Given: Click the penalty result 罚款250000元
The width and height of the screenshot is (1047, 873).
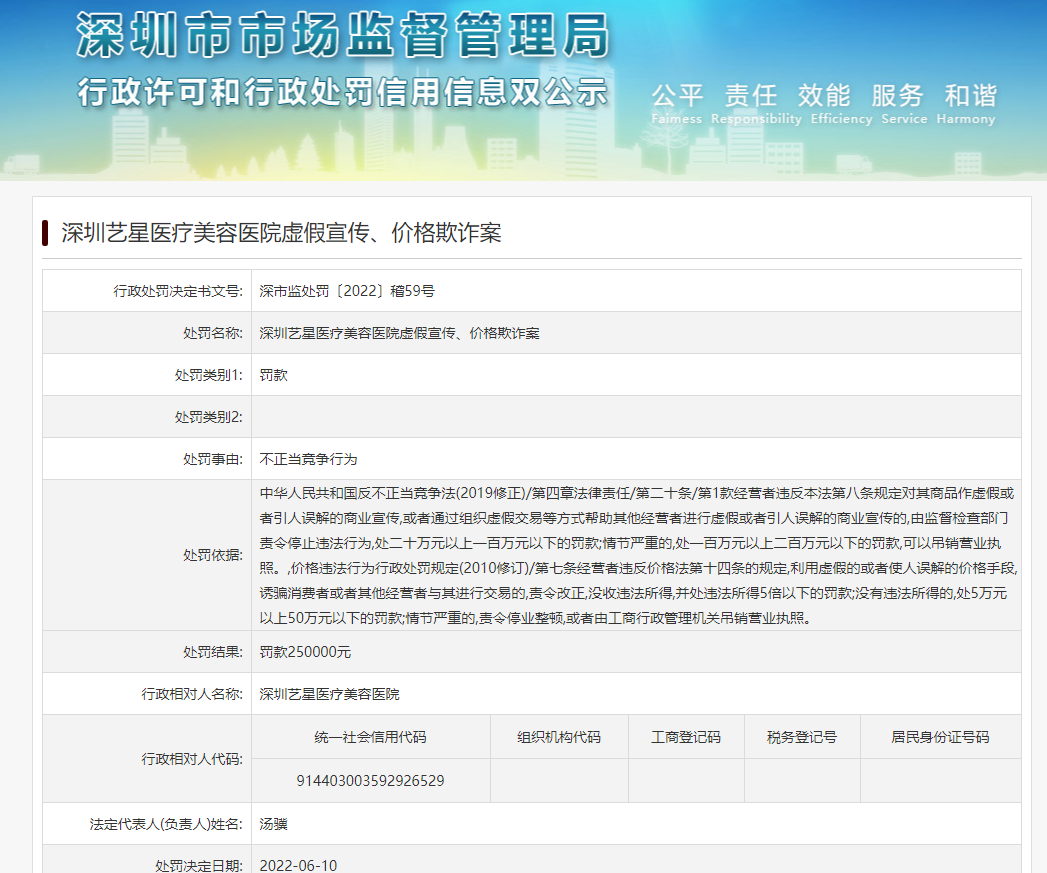Looking at the screenshot, I should (x=305, y=652).
